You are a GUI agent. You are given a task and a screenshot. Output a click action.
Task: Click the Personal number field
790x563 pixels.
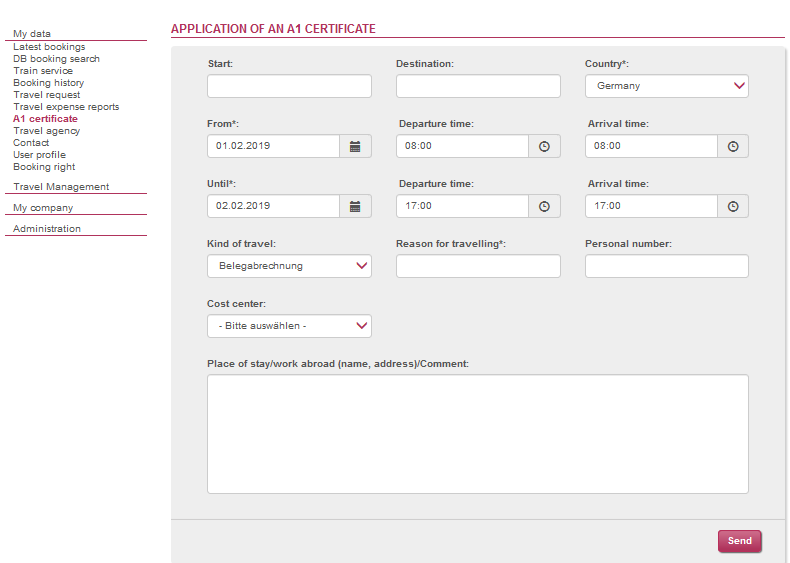(667, 266)
